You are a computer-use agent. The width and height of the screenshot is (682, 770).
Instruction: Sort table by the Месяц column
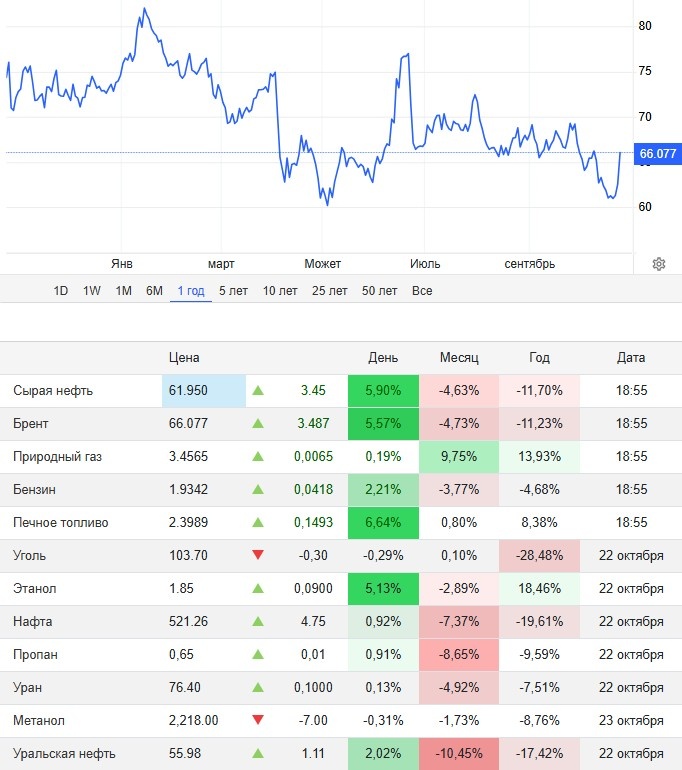(459, 357)
